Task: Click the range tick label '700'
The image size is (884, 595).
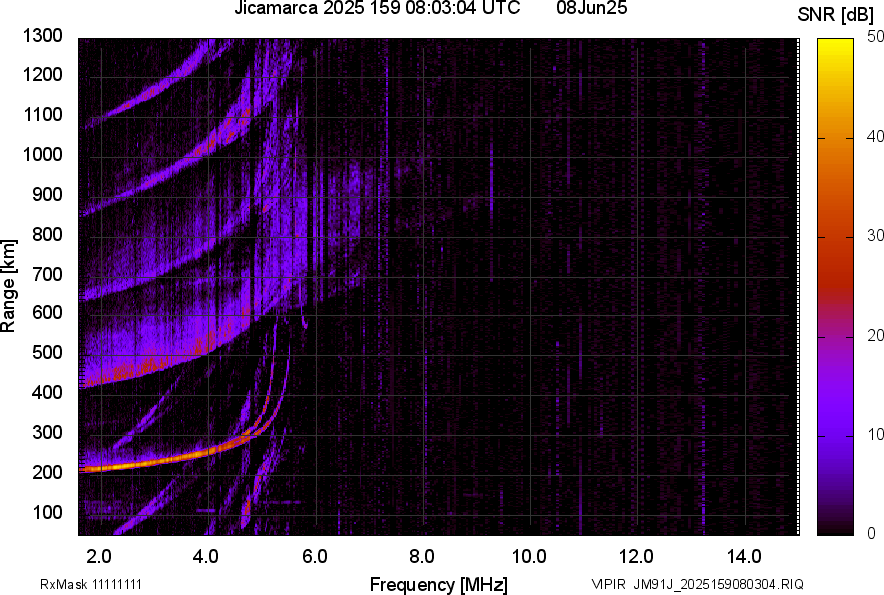Action: click(47, 274)
